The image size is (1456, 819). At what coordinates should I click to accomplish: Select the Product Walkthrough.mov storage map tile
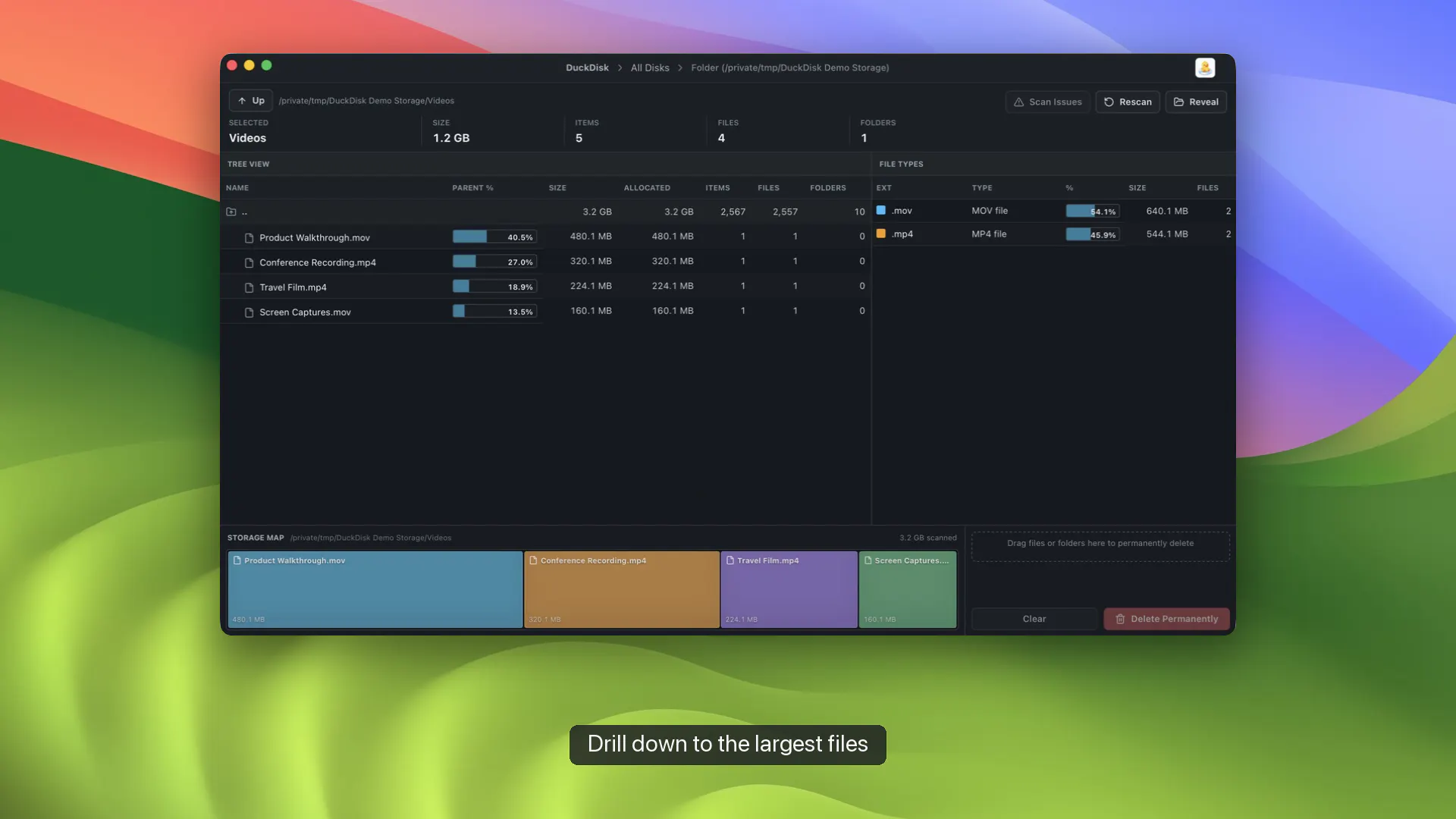tap(375, 590)
